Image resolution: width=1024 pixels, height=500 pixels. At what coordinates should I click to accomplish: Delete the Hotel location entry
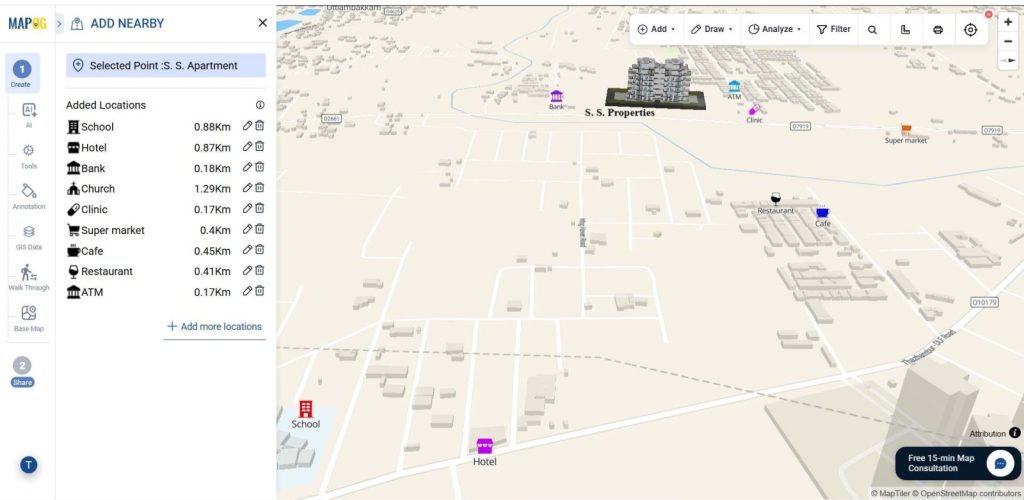259,147
